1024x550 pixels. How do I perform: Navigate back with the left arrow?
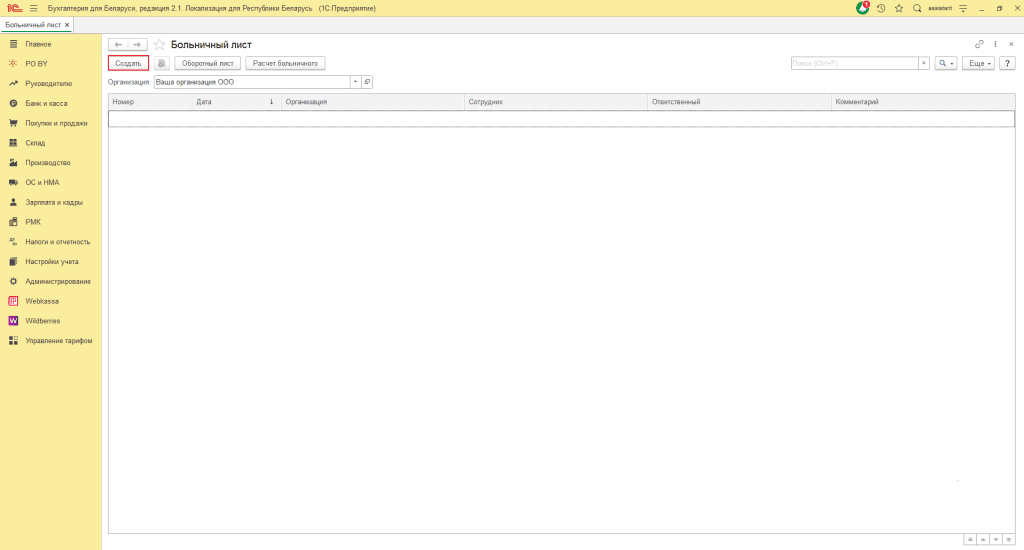coord(118,45)
